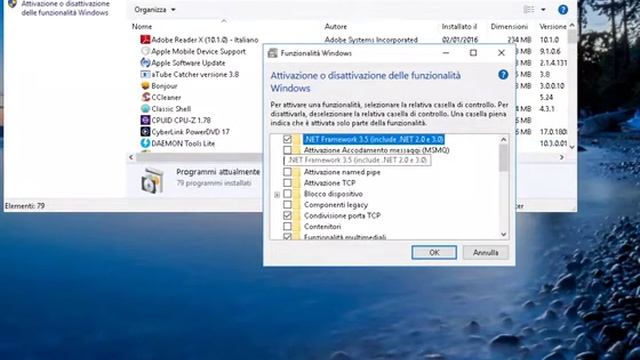Click the programs list horizontal scrollbar thumb
The image size is (640, 360).
(x=199, y=157)
